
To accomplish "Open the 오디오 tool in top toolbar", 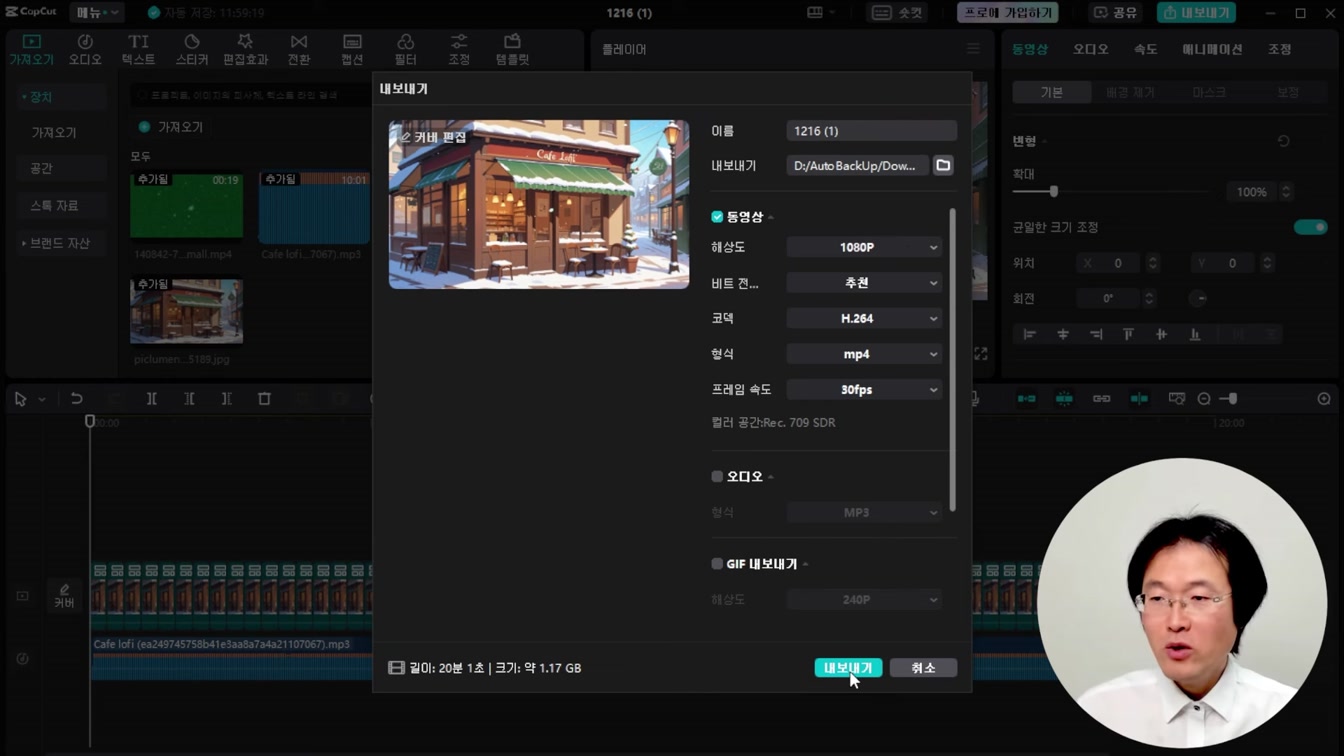I will pyautogui.click(x=85, y=49).
